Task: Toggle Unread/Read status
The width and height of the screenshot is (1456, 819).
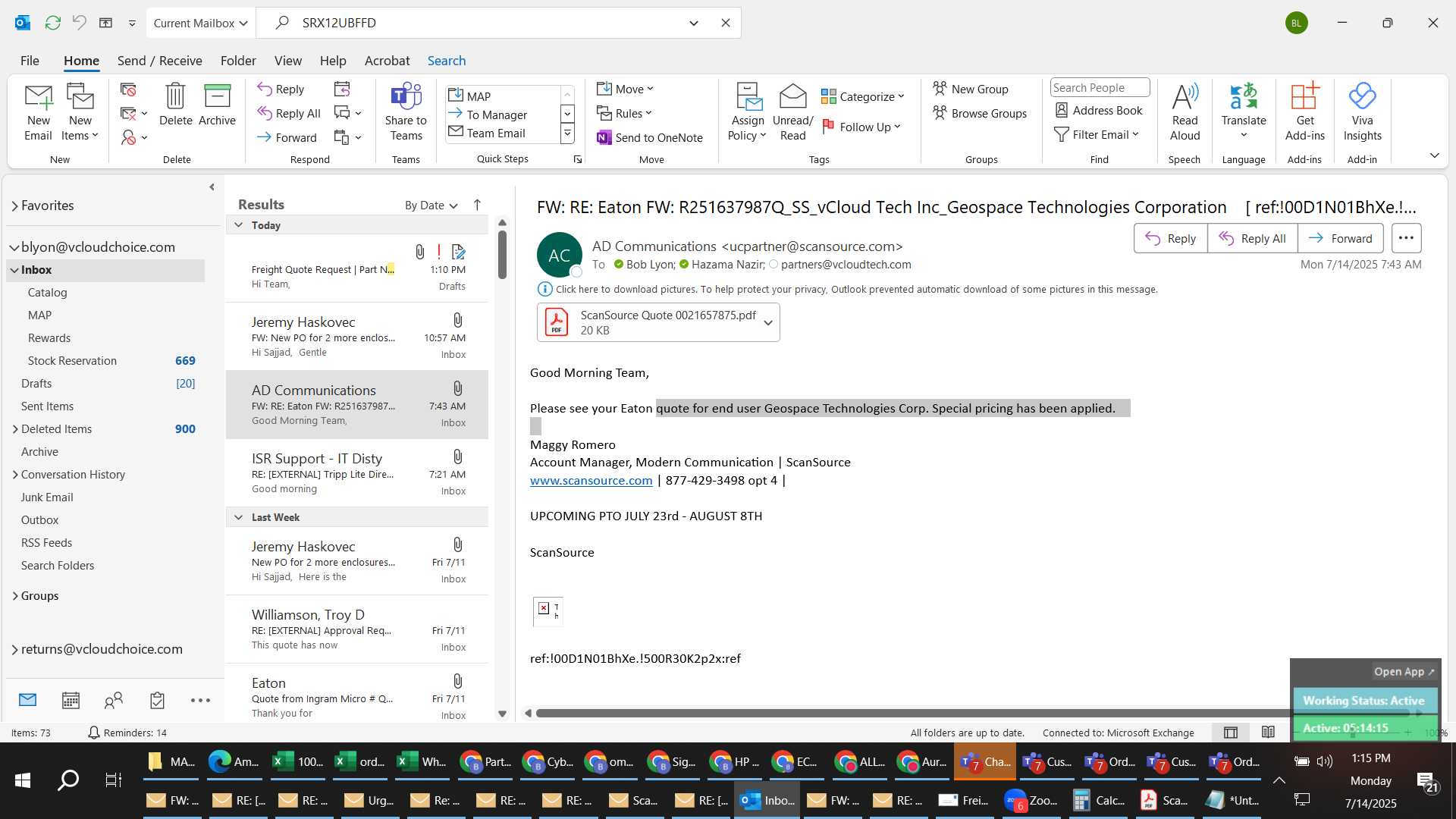Action: click(x=792, y=112)
